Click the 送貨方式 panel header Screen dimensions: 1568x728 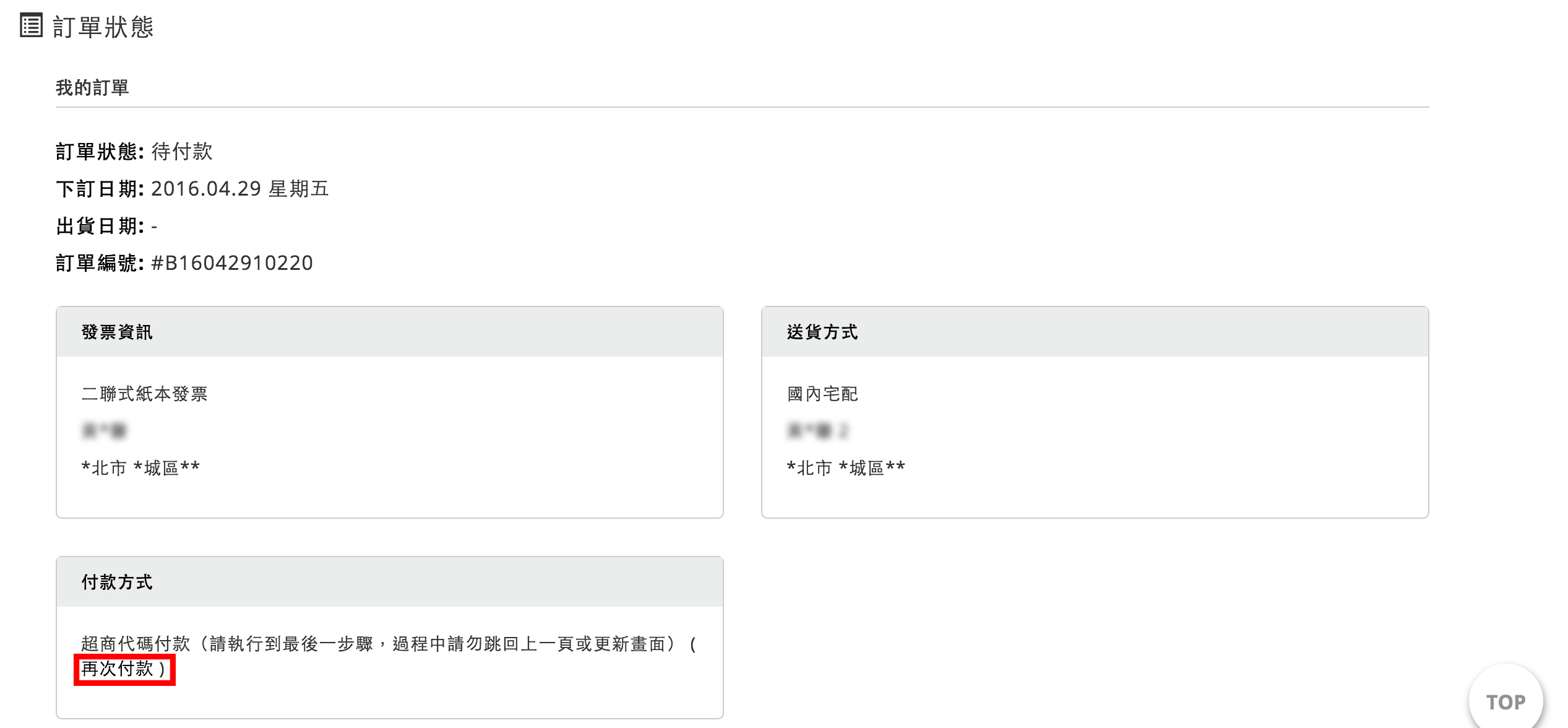pos(1095,332)
